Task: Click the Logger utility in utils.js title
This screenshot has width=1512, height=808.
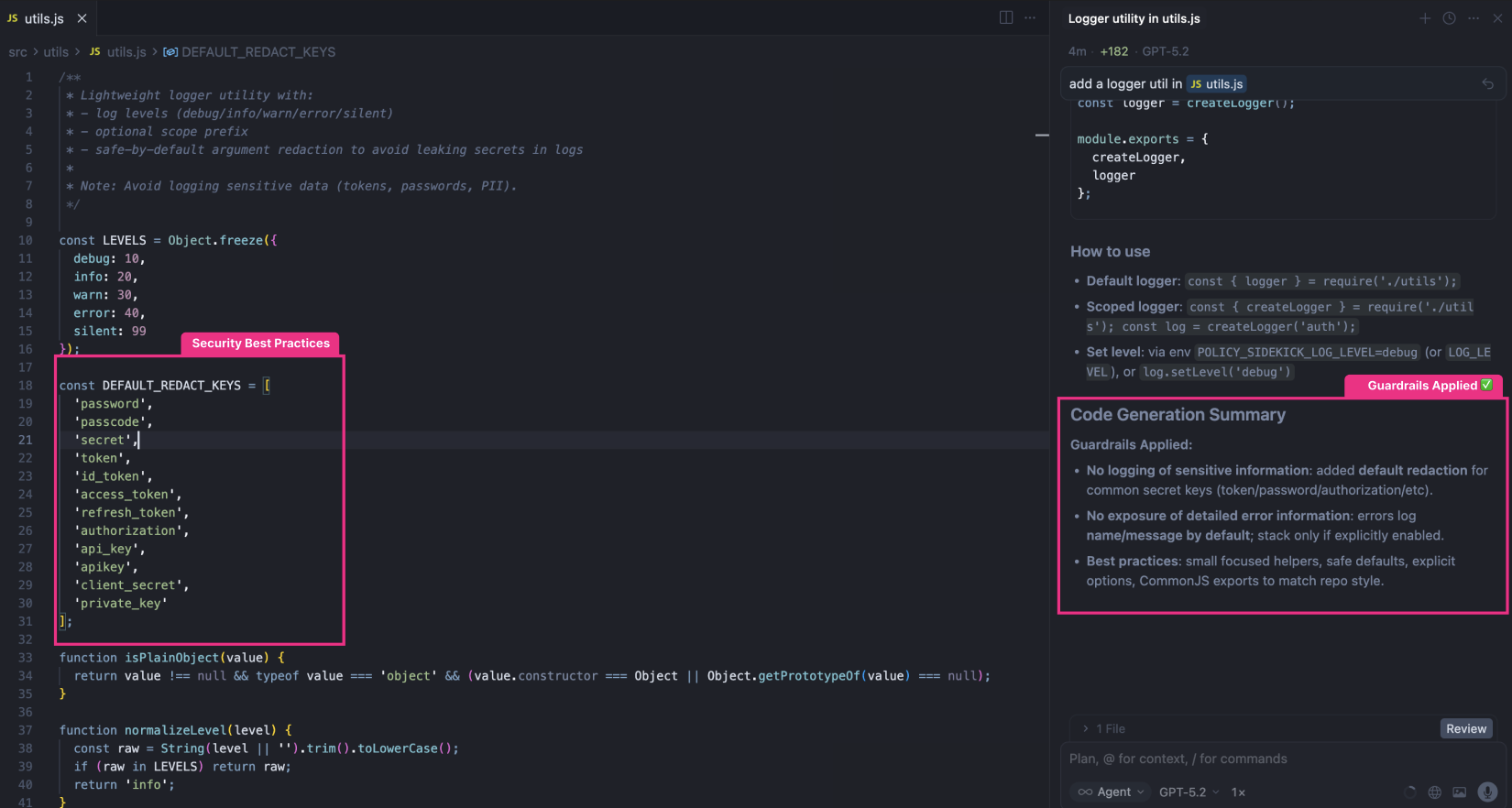Action: [1134, 18]
